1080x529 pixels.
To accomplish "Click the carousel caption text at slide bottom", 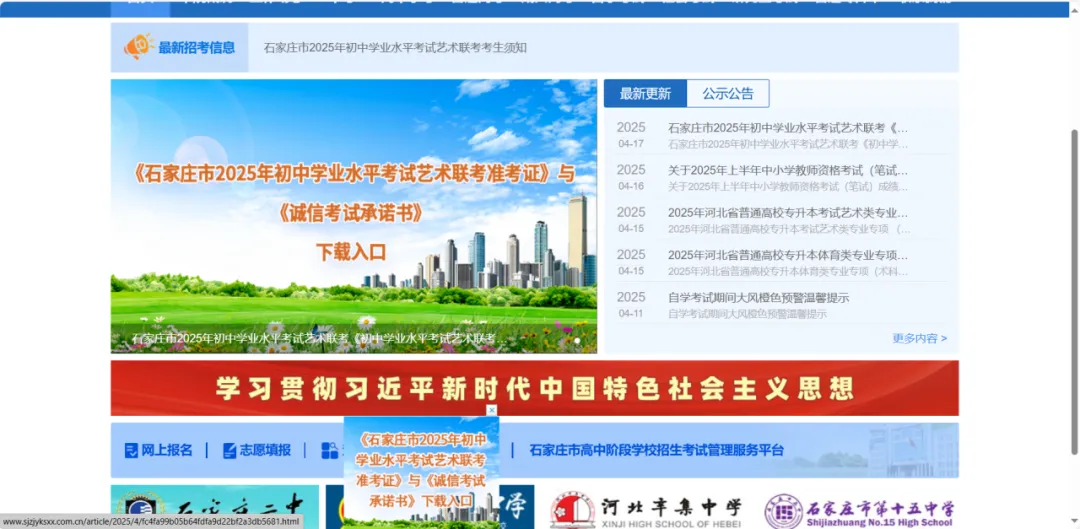I will (x=318, y=339).
